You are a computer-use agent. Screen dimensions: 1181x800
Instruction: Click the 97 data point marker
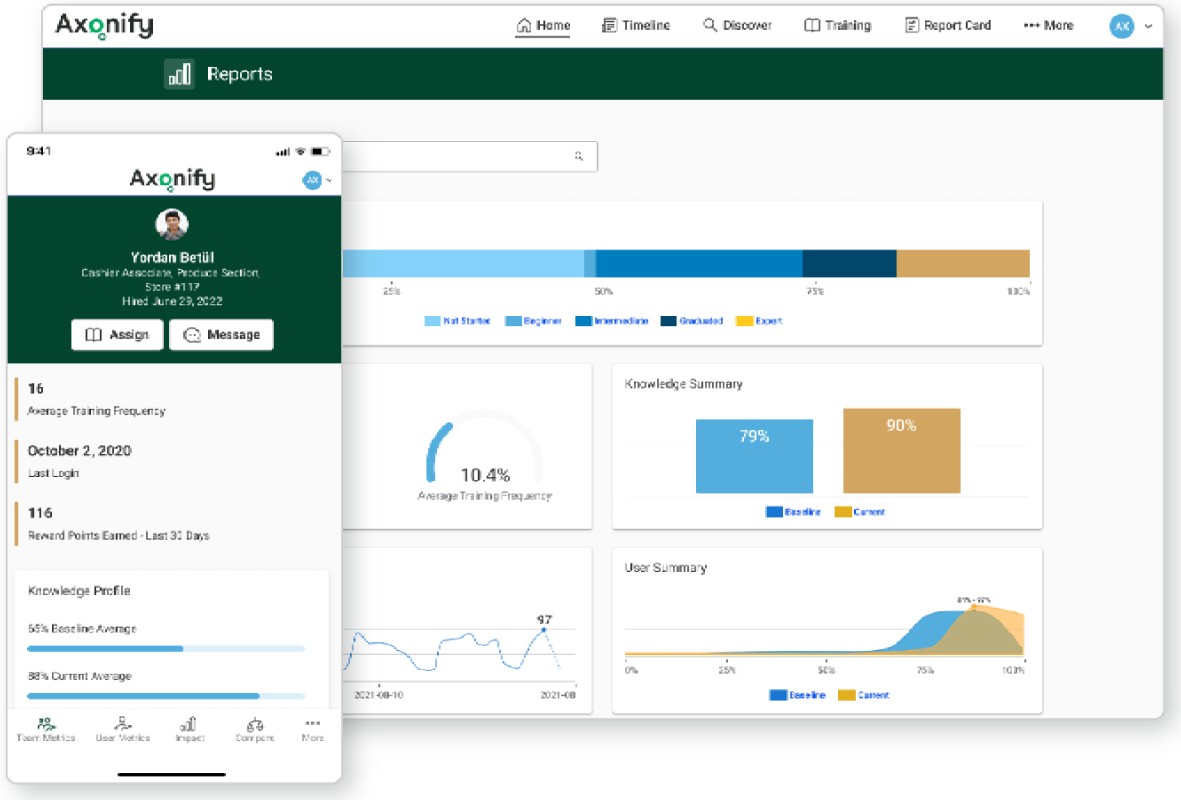tap(543, 630)
